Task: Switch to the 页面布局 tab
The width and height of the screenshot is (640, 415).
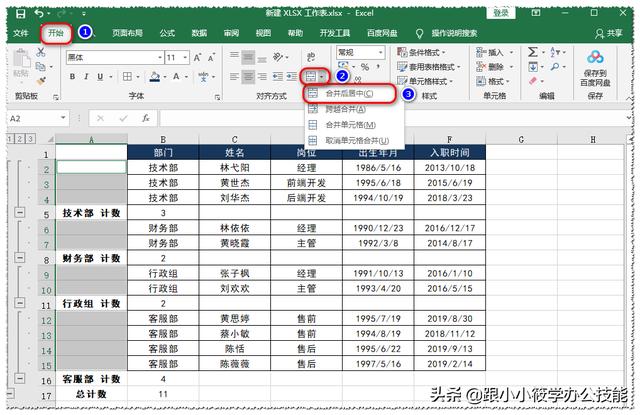Action: click(127, 33)
